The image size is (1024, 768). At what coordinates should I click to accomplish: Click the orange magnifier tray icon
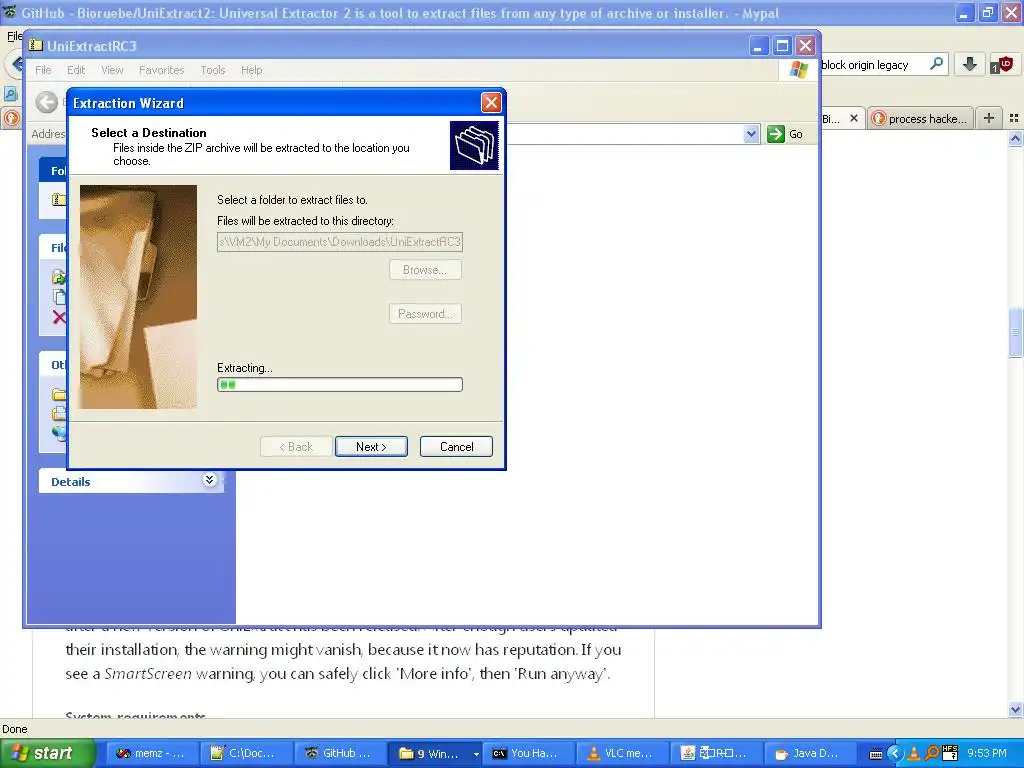932,754
